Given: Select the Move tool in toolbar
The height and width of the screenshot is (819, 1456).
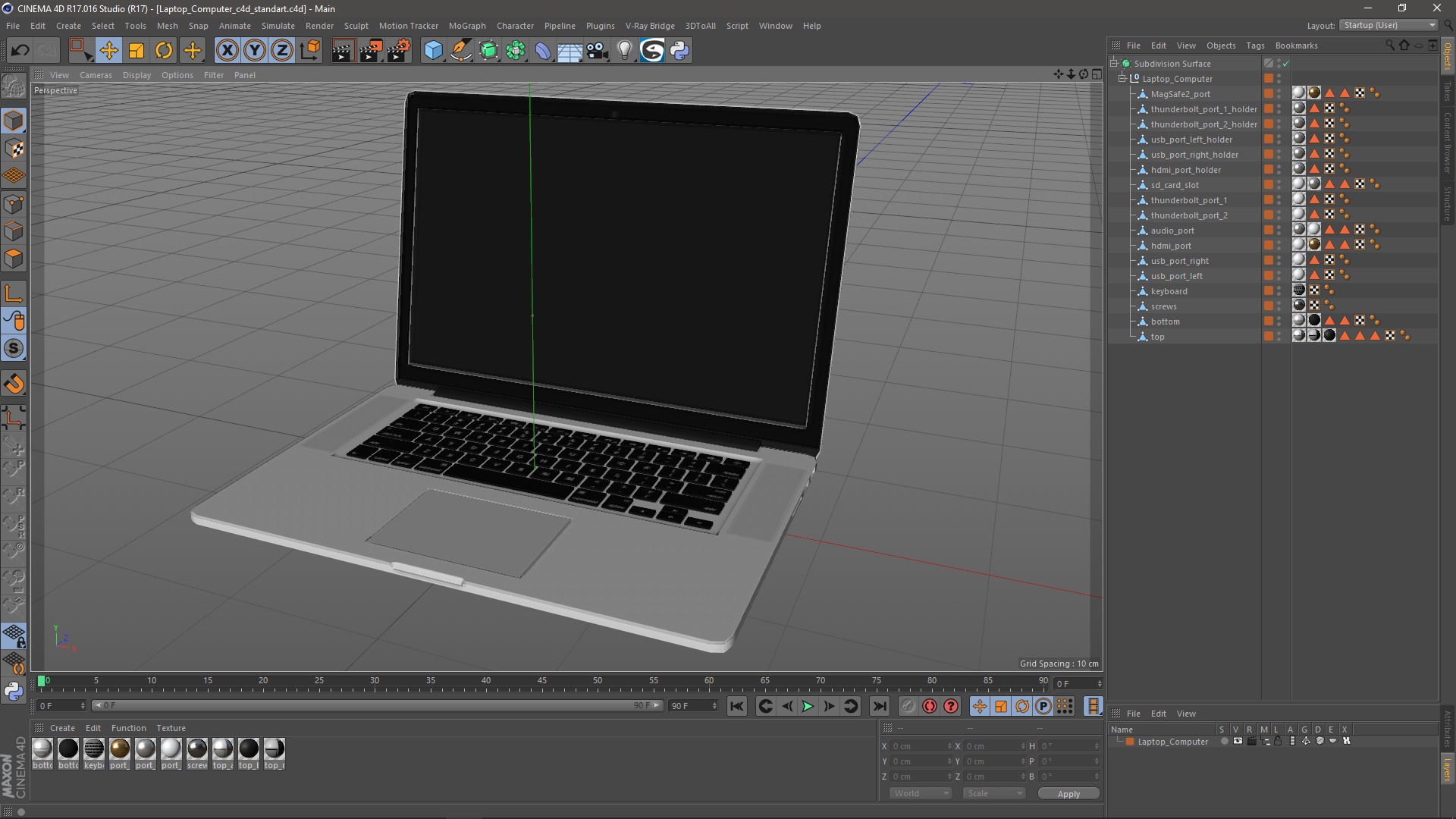Looking at the screenshot, I should coord(108,51).
